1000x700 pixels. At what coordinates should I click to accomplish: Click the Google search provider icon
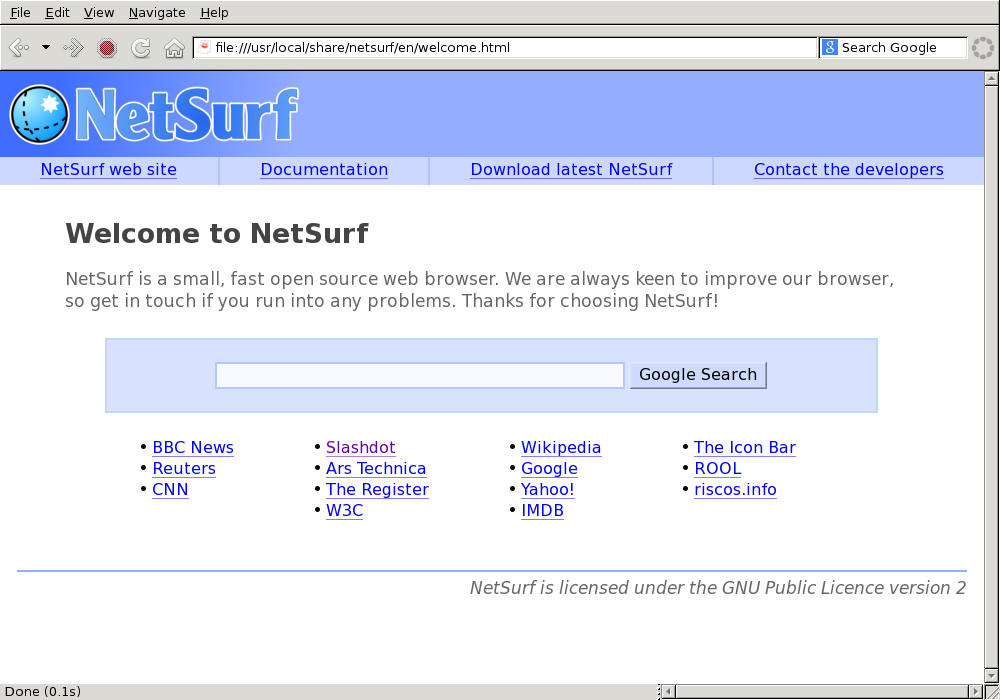829,47
